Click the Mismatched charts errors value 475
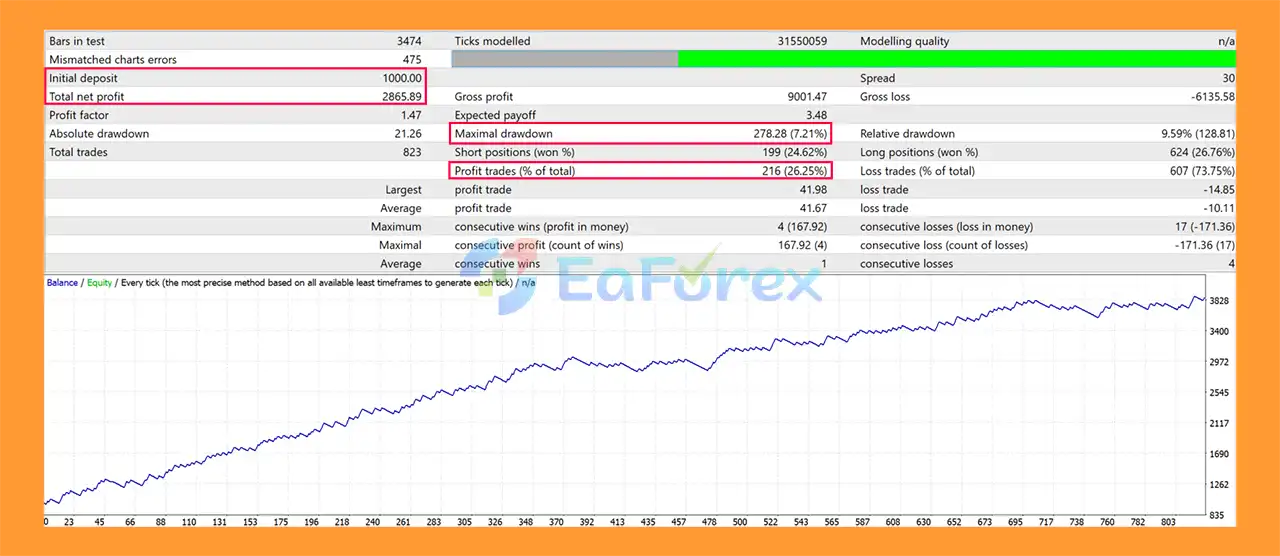The height and width of the screenshot is (556, 1280). tap(412, 60)
